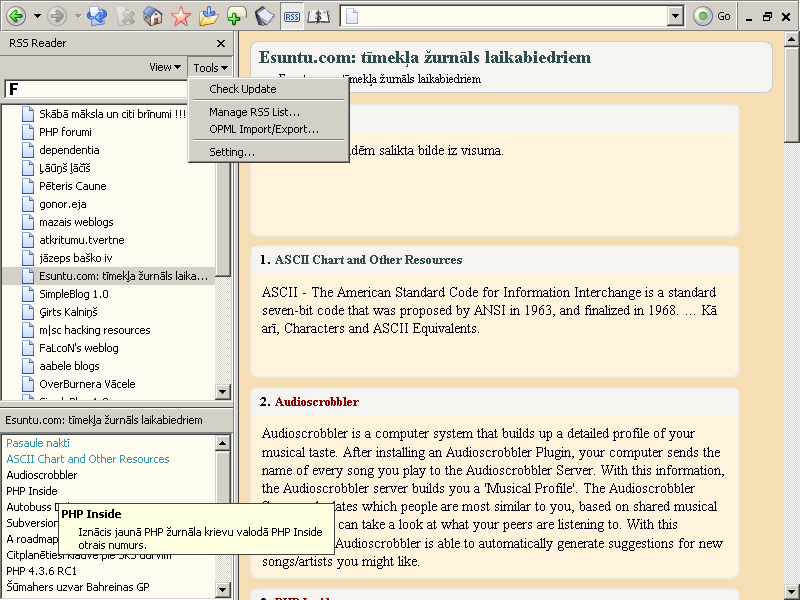
Task: Open the ASCII Chart and Other Resources link
Action: point(368,260)
